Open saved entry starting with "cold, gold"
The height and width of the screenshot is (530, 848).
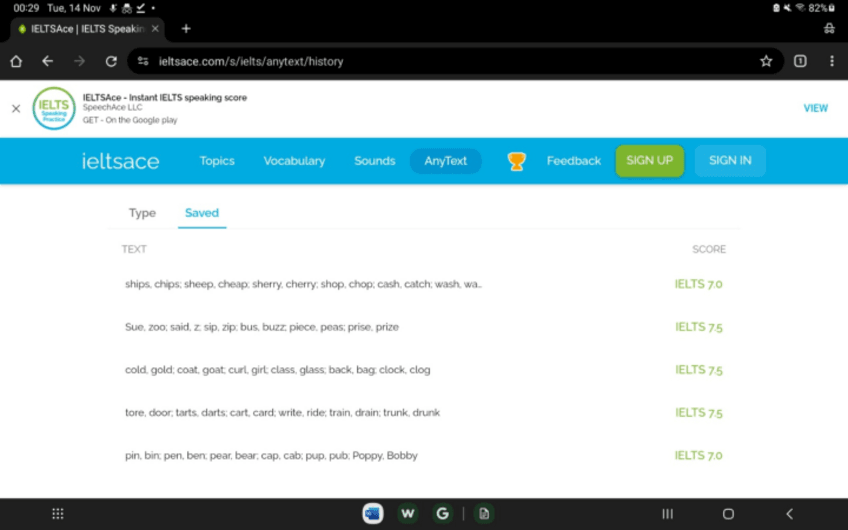[278, 370]
